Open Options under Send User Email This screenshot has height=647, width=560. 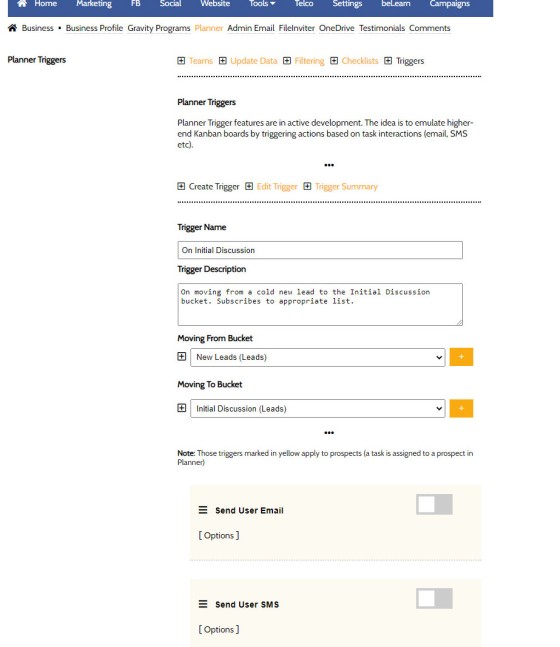(219, 536)
